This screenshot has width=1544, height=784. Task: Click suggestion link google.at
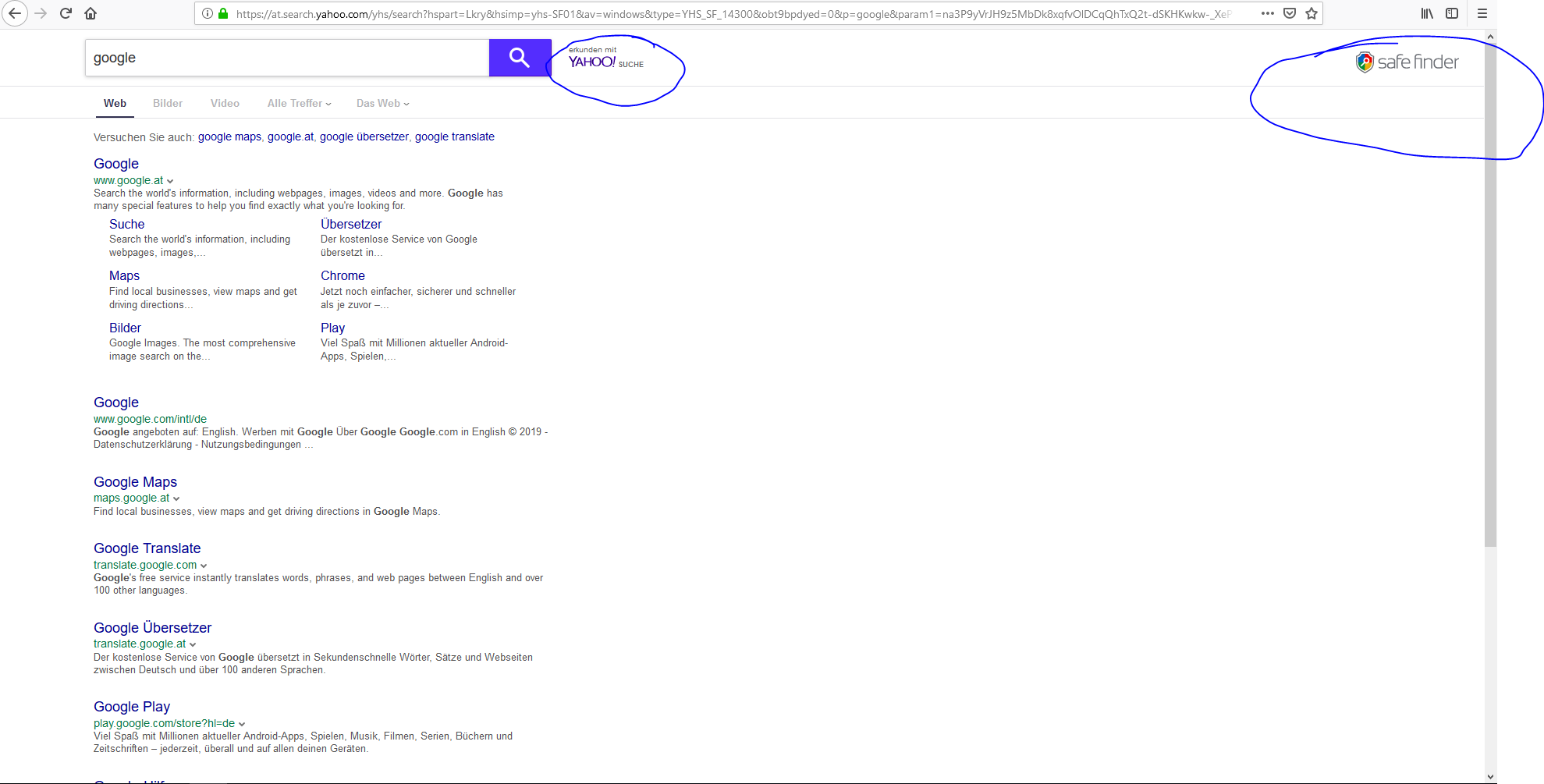click(290, 137)
